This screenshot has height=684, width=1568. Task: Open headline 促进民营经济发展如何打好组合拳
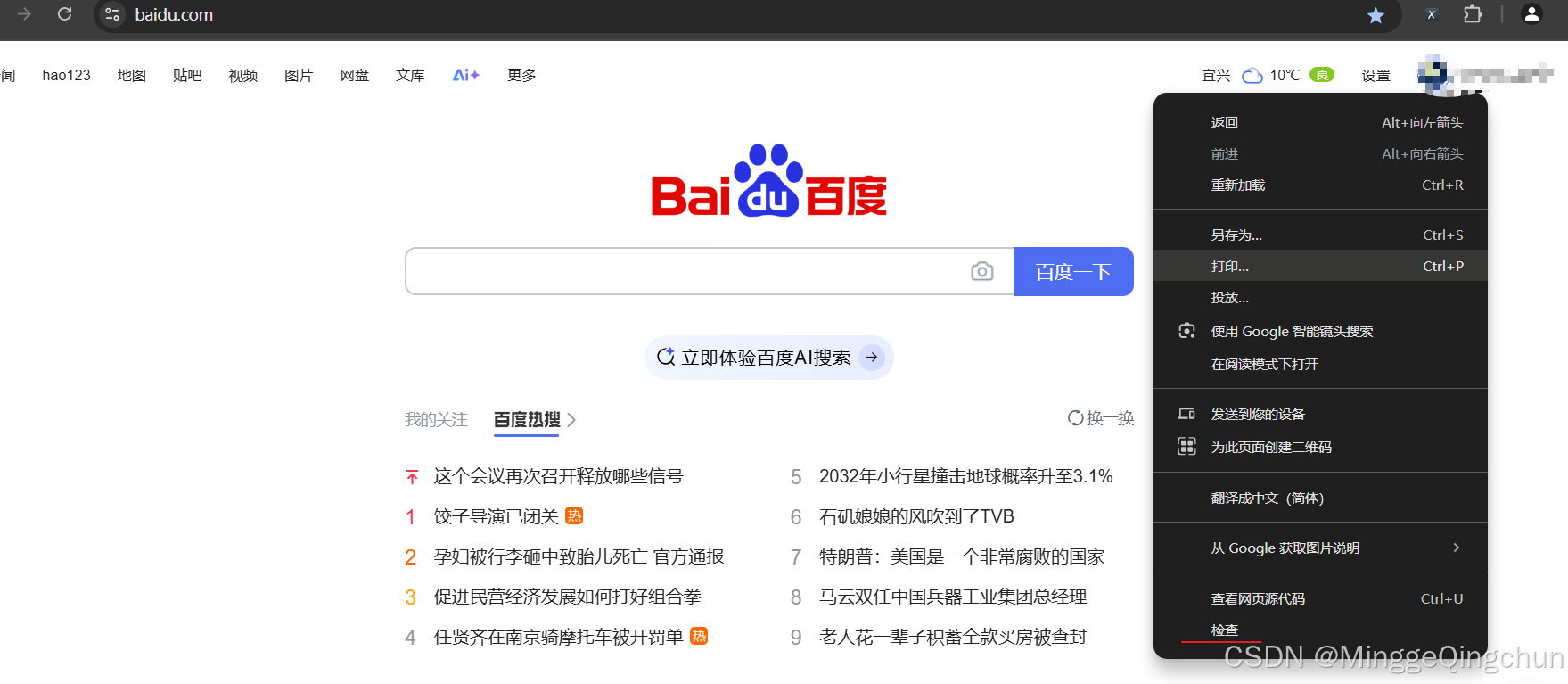[x=567, y=597]
